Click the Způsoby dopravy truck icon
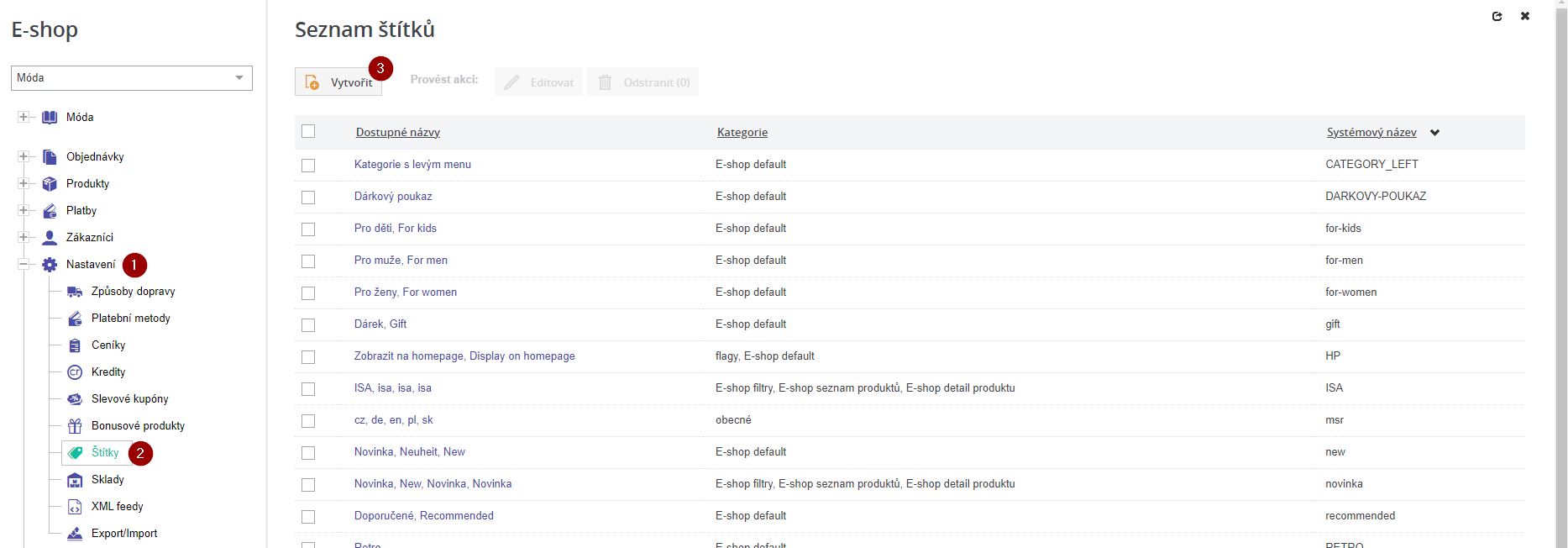 pos(75,292)
